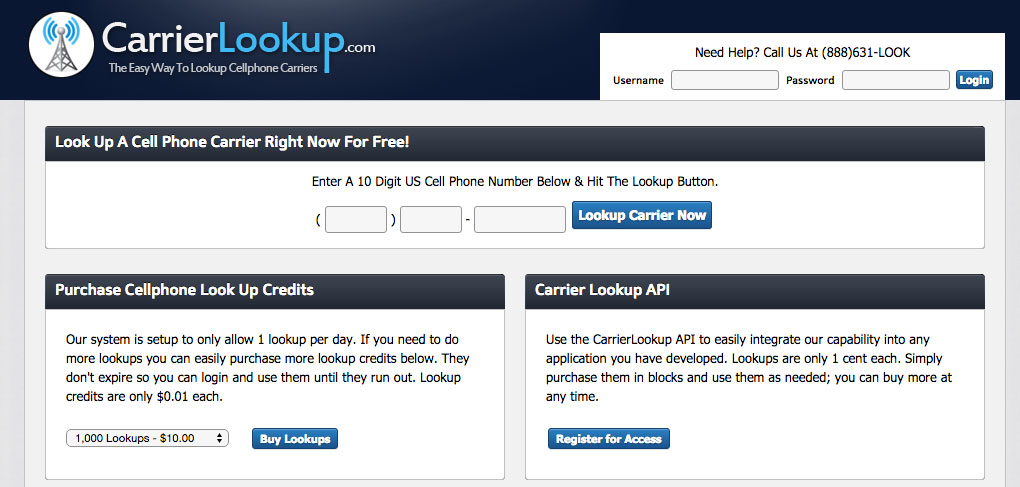
Task: Click the 'Username' label
Action: click(x=638, y=81)
